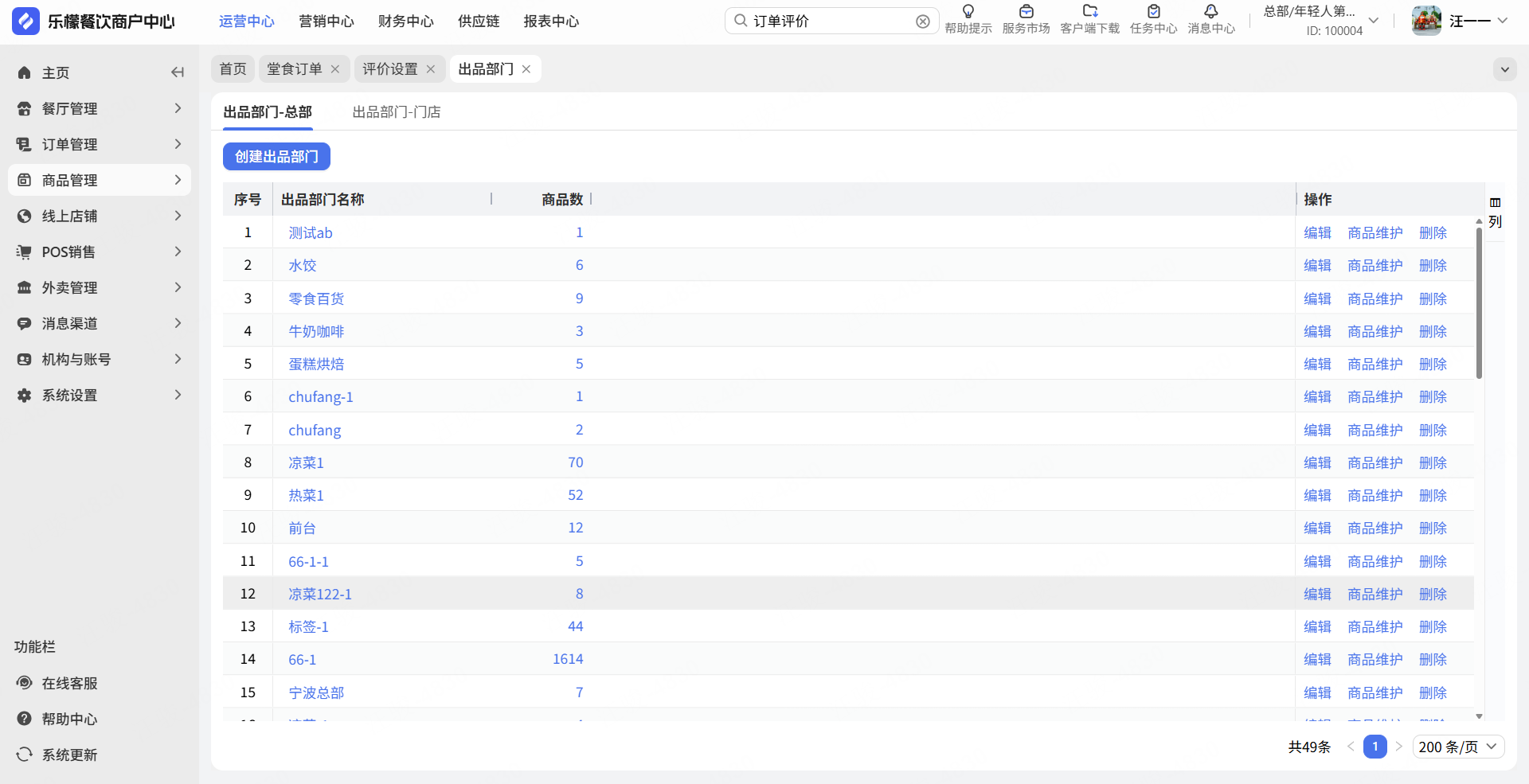Click the user avatar picture
The width and height of the screenshot is (1529, 784).
click(1426, 21)
